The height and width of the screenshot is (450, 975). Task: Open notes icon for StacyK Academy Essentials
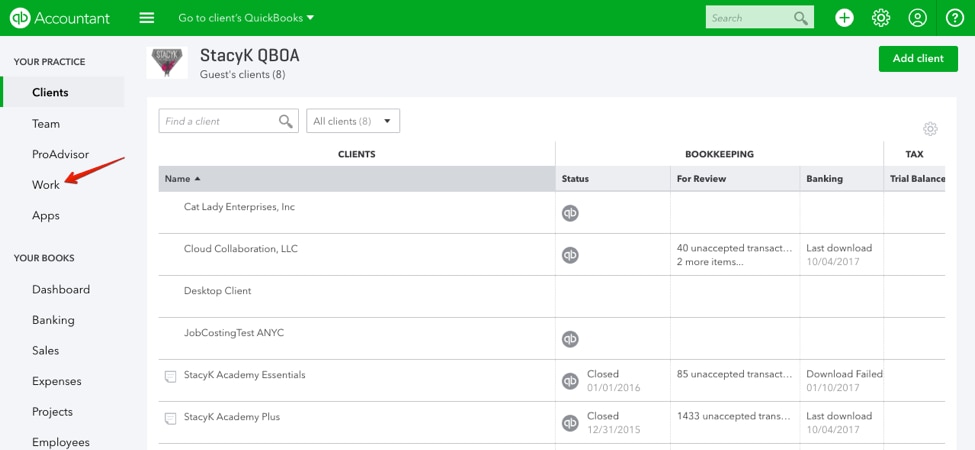170,376
